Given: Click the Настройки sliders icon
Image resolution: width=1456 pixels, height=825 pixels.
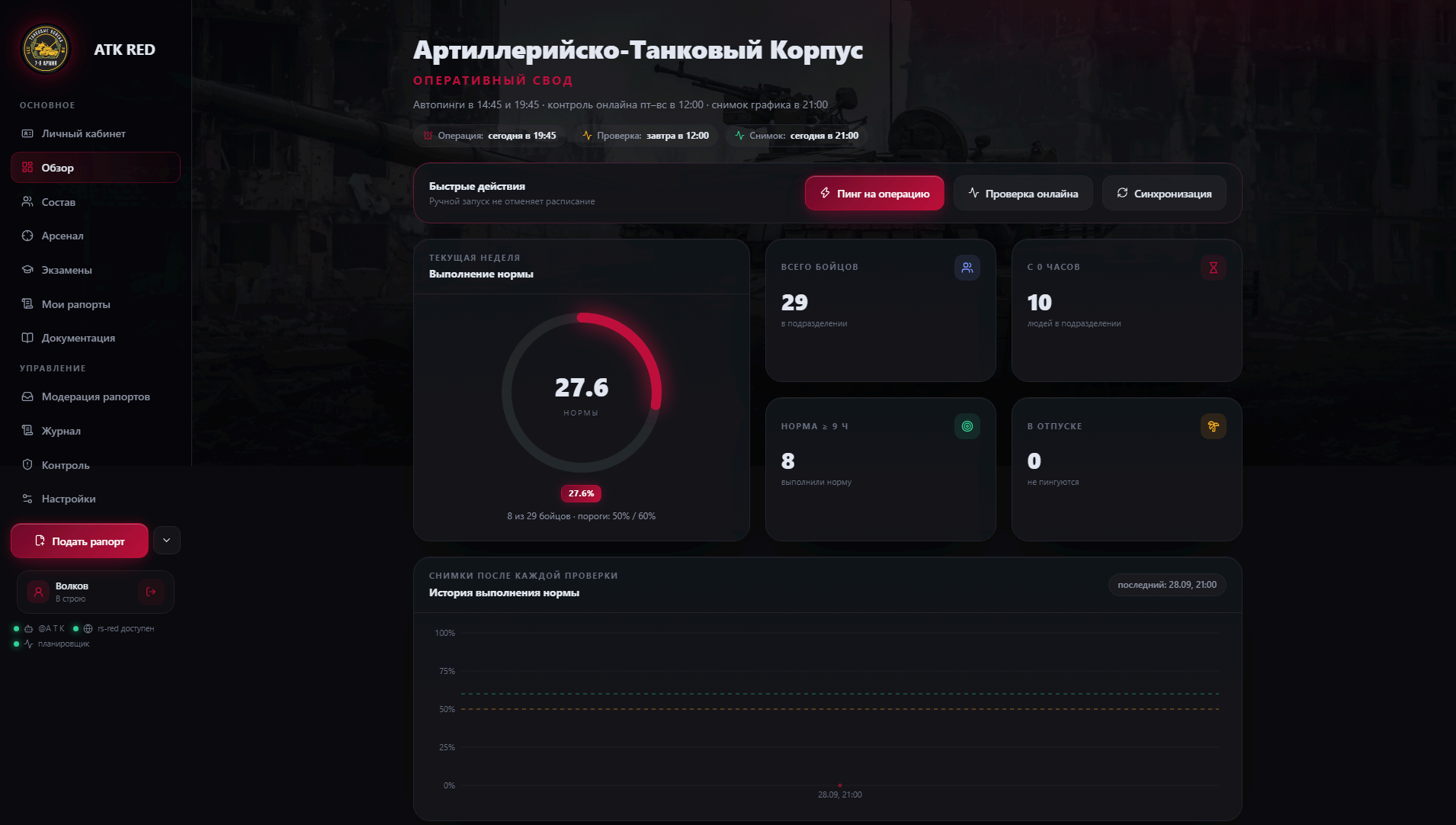Looking at the screenshot, I should (27, 499).
